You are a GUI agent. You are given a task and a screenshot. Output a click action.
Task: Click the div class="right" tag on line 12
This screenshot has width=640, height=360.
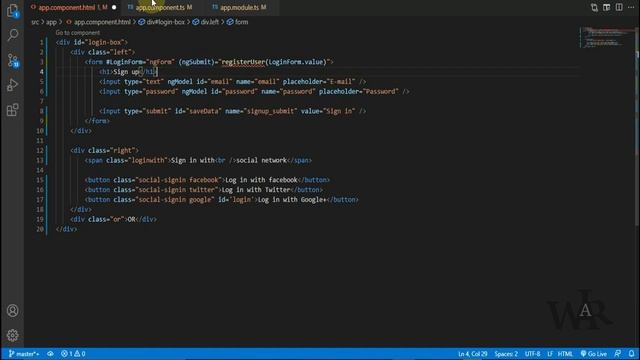pyautogui.click(x=104, y=151)
